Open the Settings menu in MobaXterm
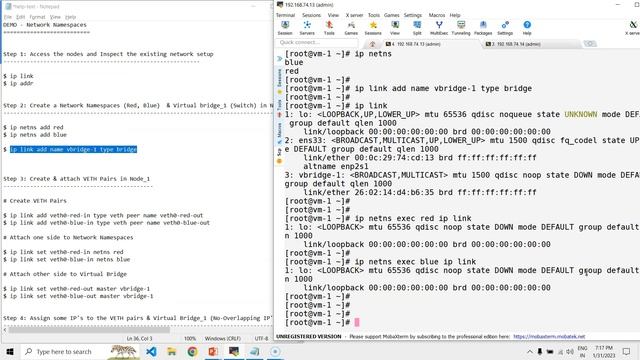This screenshot has height=360, width=640. [413, 15]
